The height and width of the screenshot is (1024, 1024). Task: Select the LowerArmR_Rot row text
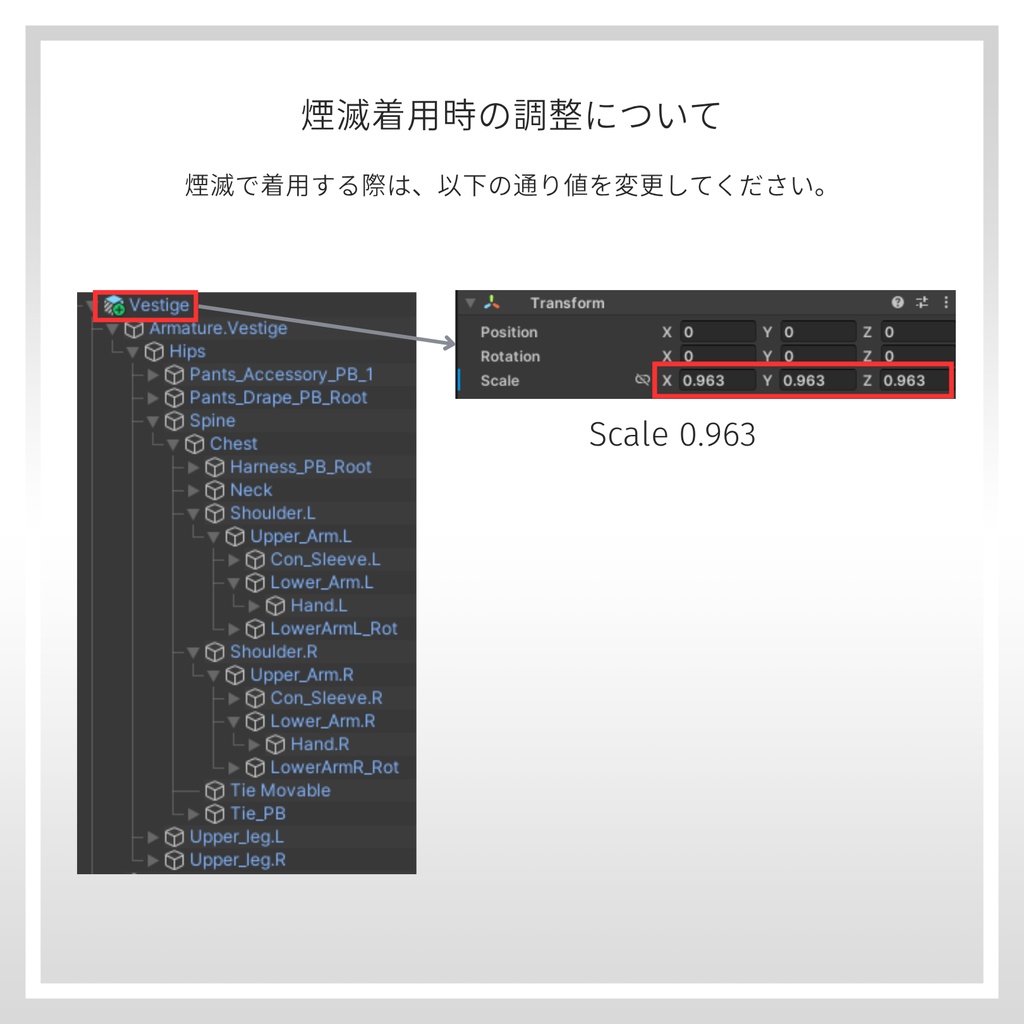[334, 767]
